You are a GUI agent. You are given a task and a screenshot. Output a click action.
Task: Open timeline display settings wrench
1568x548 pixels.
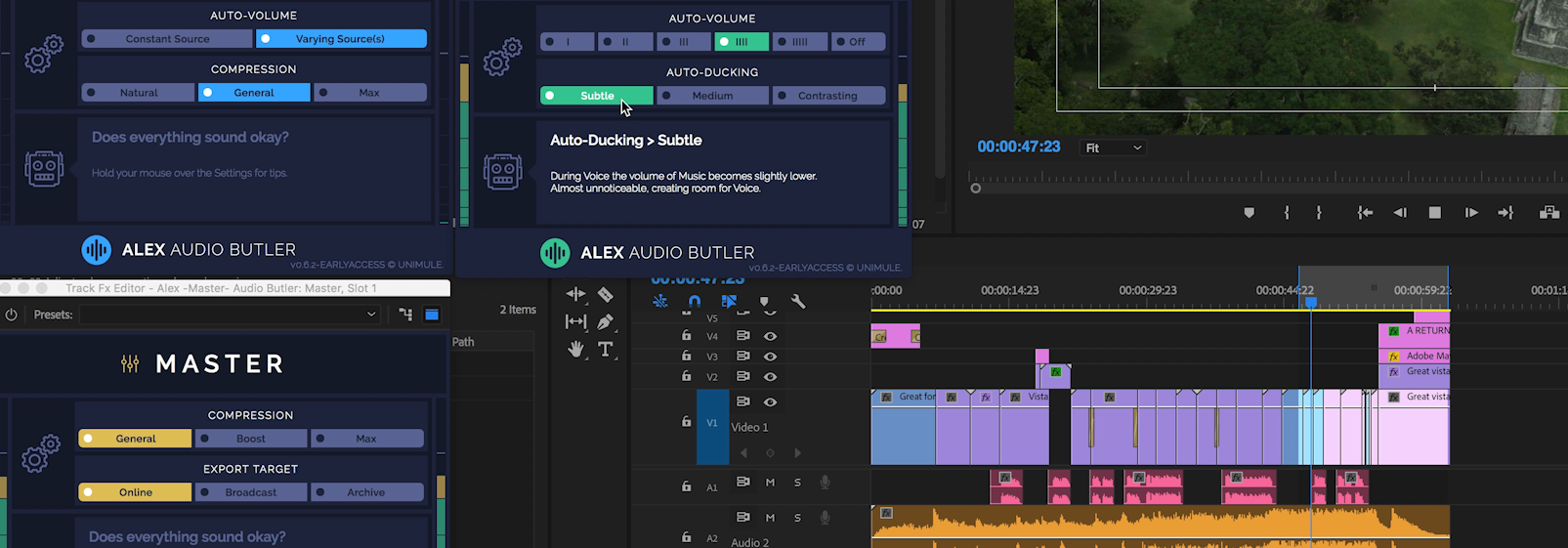(798, 302)
